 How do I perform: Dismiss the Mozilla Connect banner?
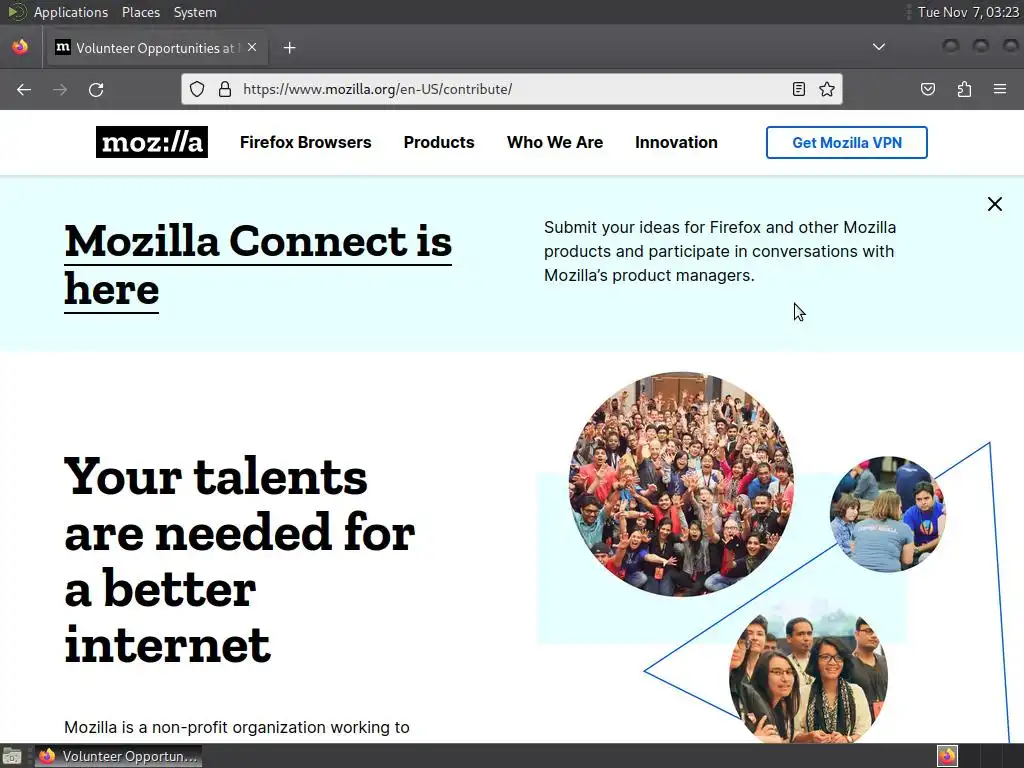coord(995,204)
